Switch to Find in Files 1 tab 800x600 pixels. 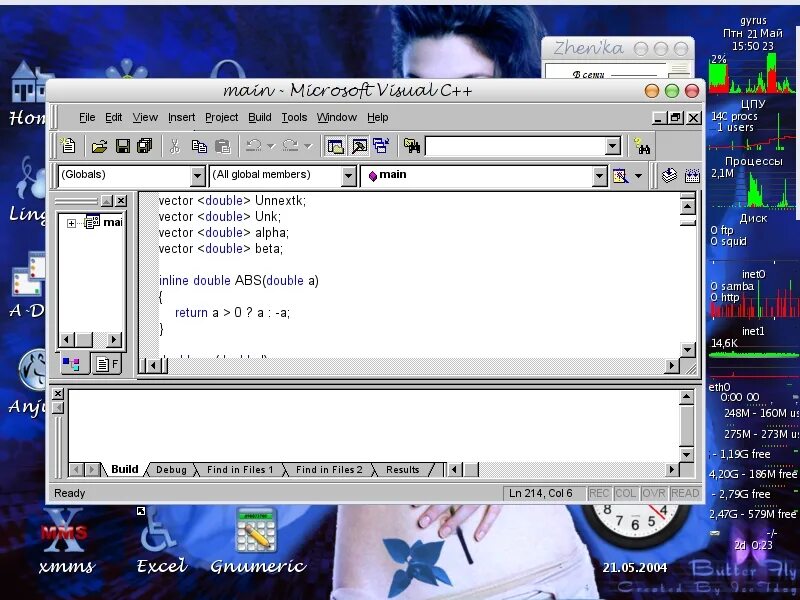tap(240, 469)
